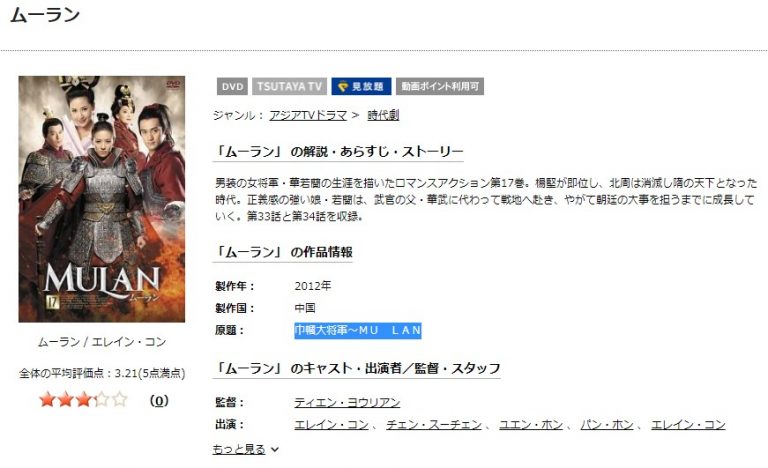Image resolution: width=768 pixels, height=468 pixels.
Task: Click the highlighted original title text
Action: [358, 330]
